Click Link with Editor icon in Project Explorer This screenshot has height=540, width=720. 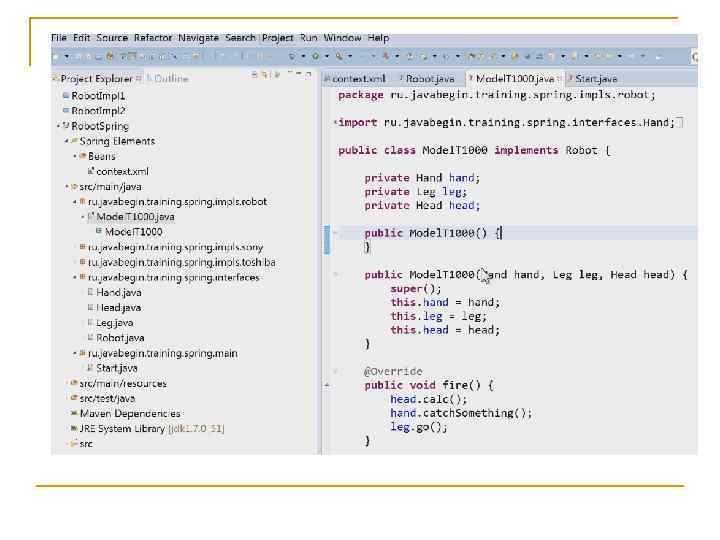(x=265, y=74)
